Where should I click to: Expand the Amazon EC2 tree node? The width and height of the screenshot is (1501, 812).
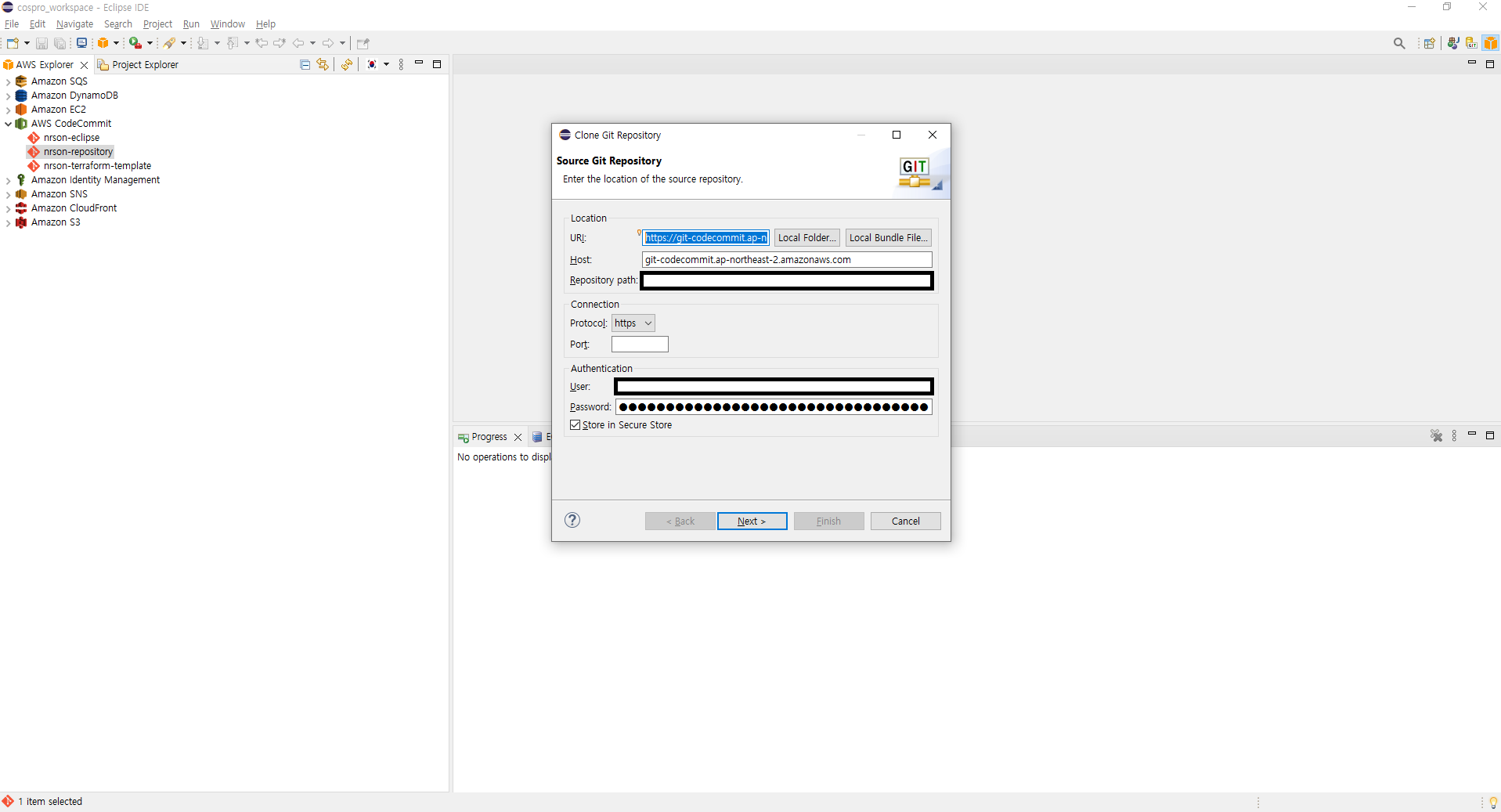click(8, 110)
